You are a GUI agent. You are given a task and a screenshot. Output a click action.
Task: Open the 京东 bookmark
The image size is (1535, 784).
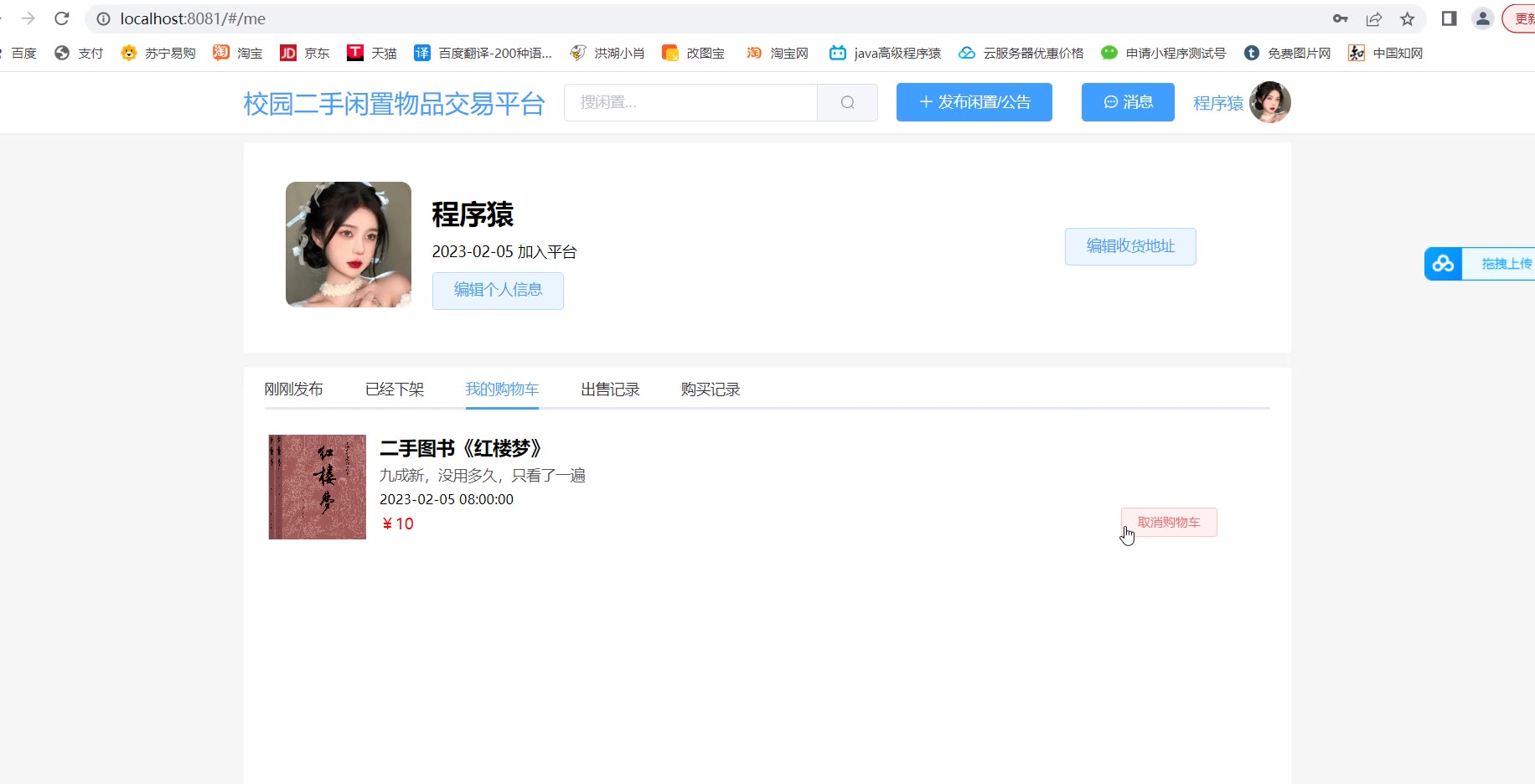click(x=305, y=53)
